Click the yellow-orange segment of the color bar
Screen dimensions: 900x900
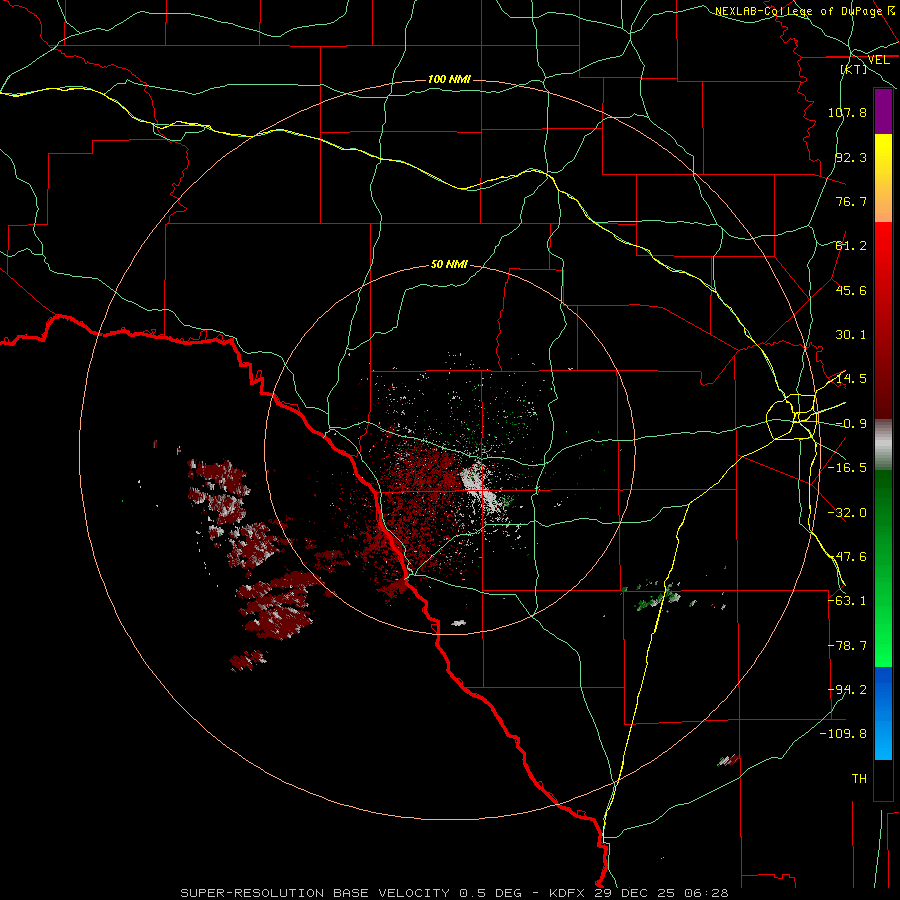point(883,178)
